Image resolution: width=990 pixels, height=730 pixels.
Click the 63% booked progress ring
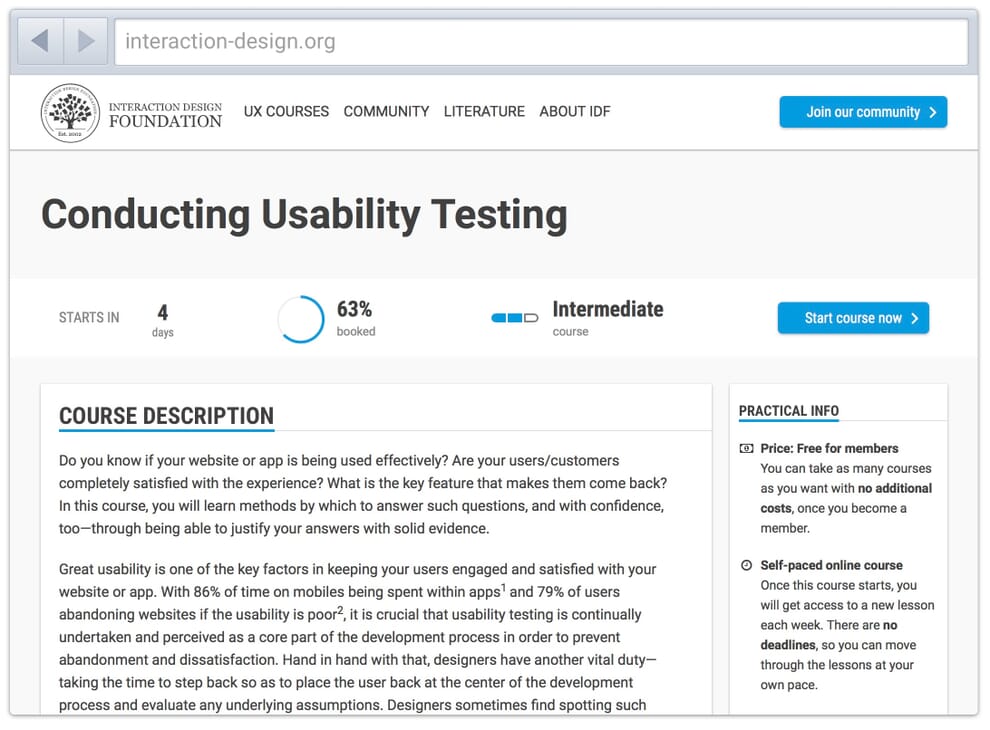point(300,318)
